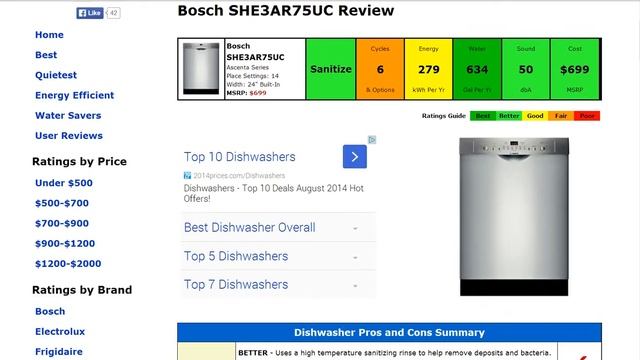Open the Top 5 Dishwashers ad link
This screenshot has width=640, height=360.
click(x=236, y=256)
